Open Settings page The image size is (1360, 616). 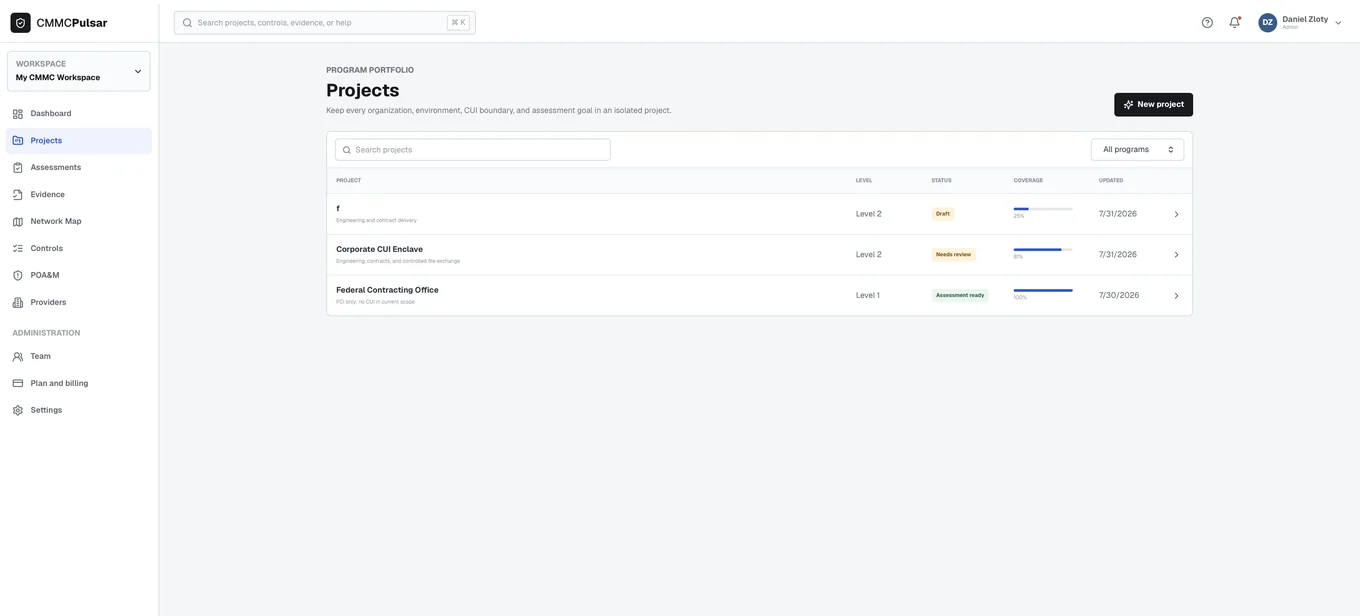coord(79,411)
